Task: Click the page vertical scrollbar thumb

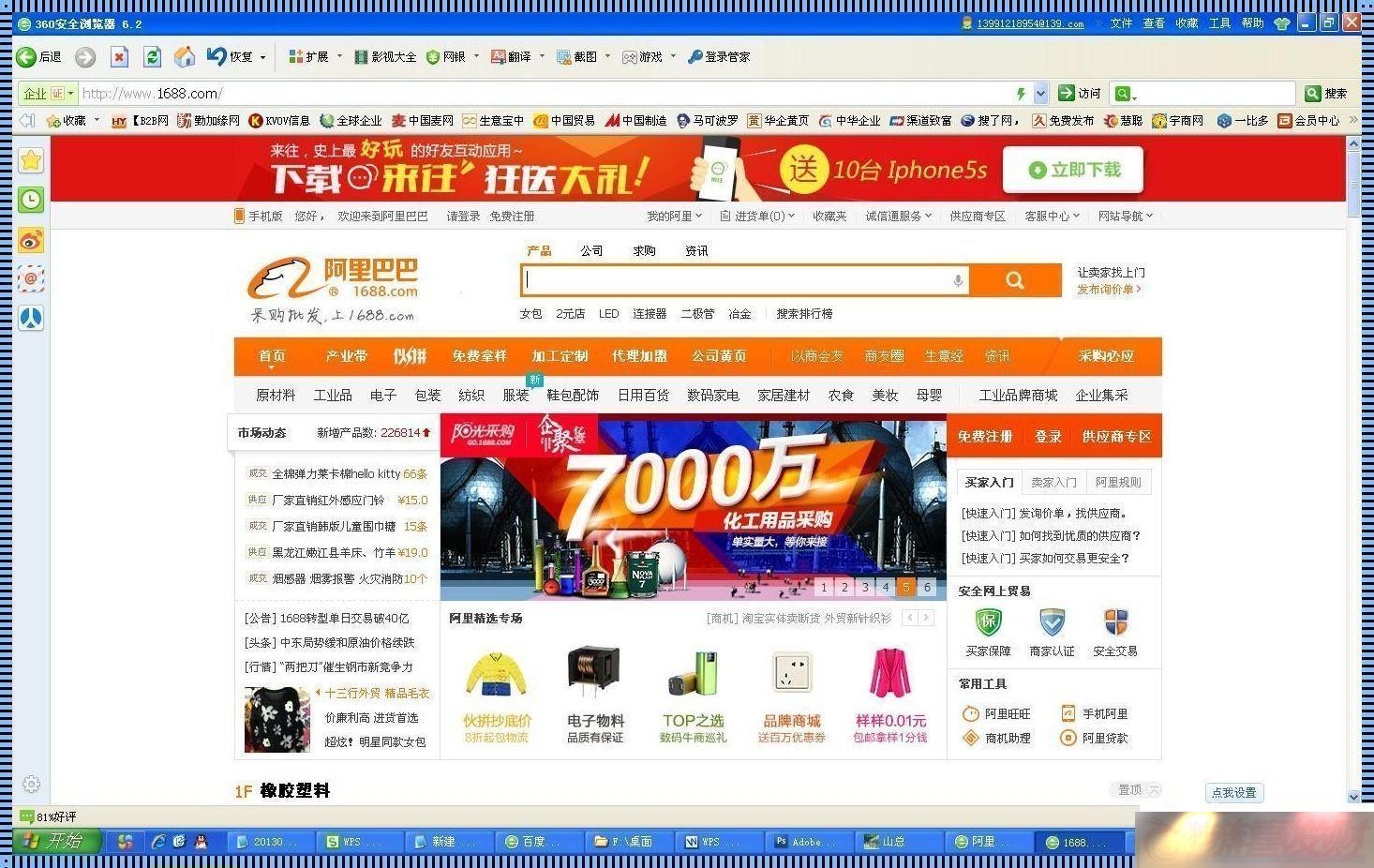Action: point(1353,183)
